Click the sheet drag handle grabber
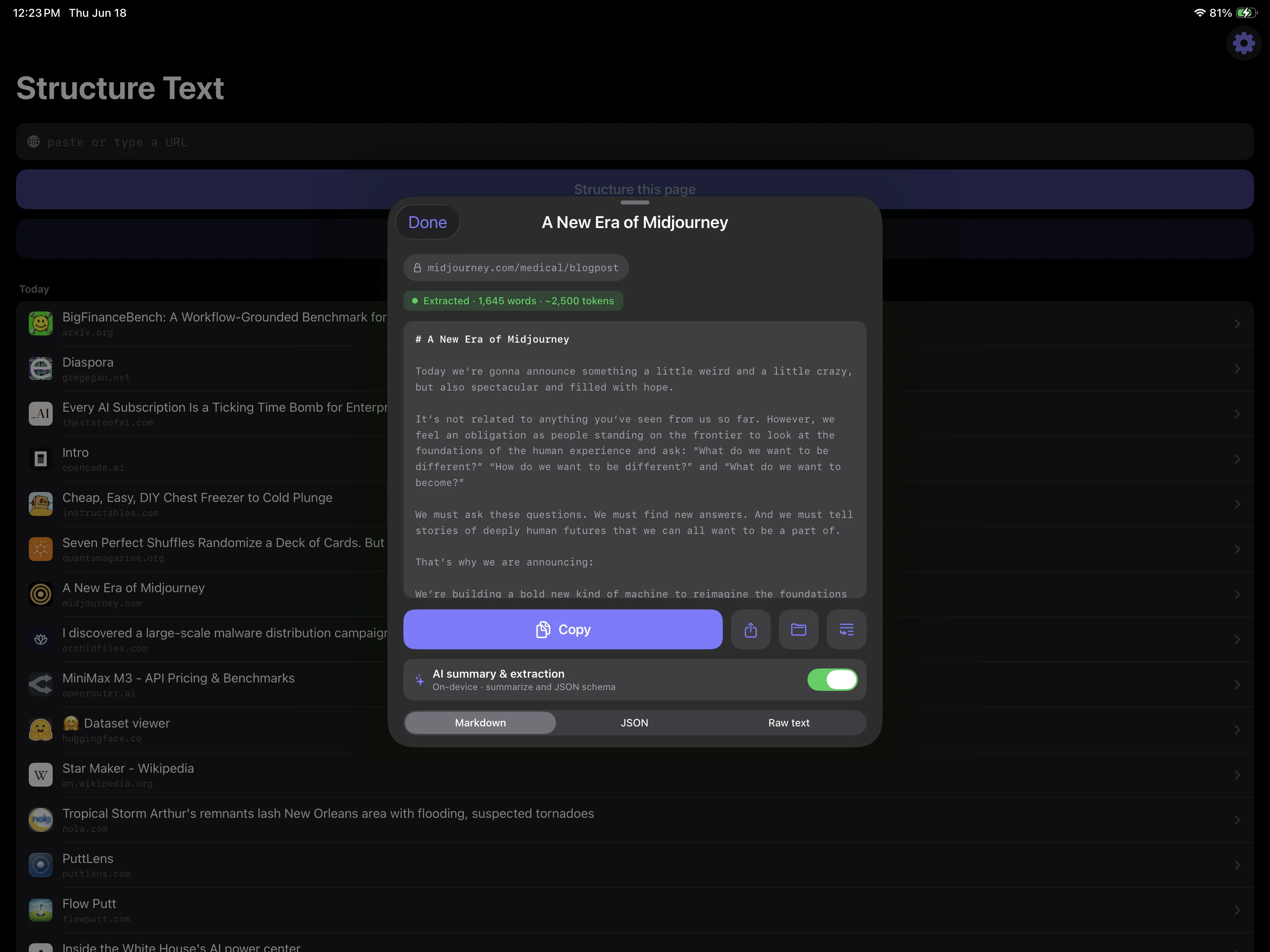The height and width of the screenshot is (952, 1270). [635, 202]
